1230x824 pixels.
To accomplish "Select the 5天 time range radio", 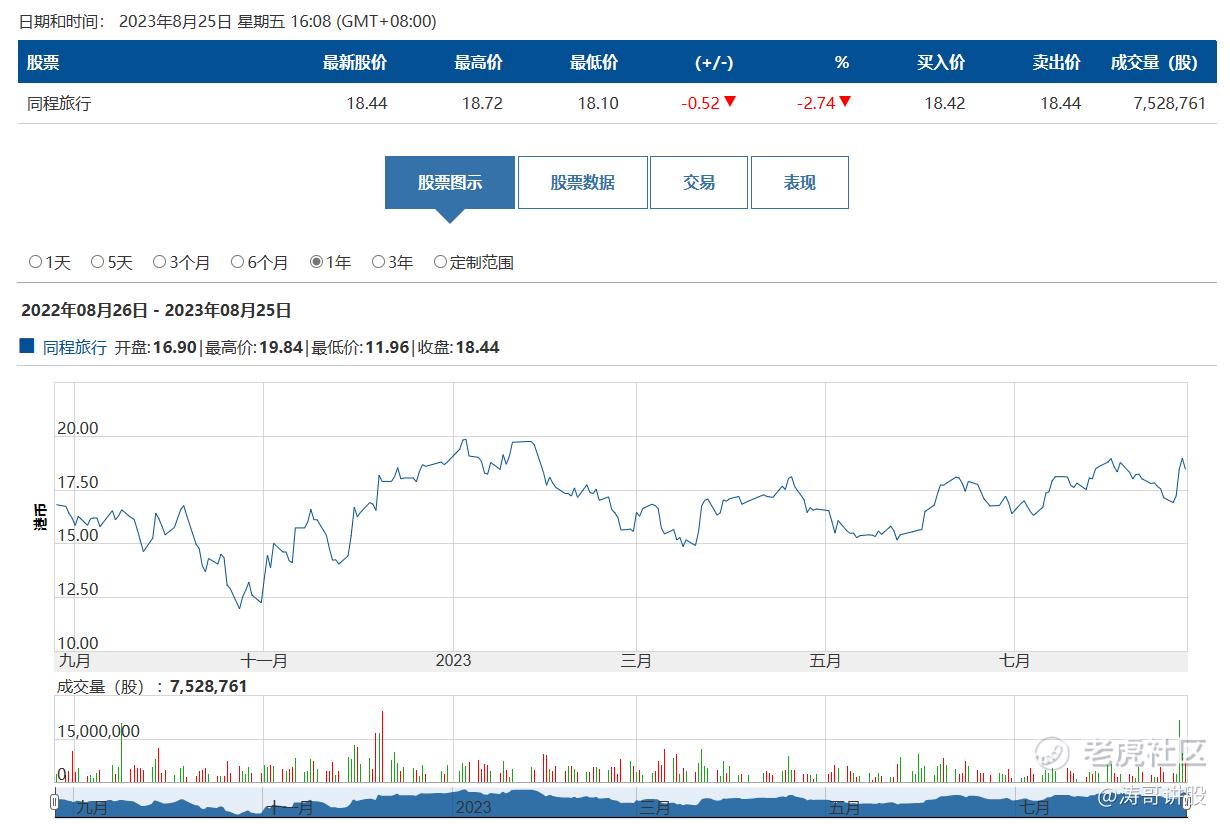I will 98,262.
